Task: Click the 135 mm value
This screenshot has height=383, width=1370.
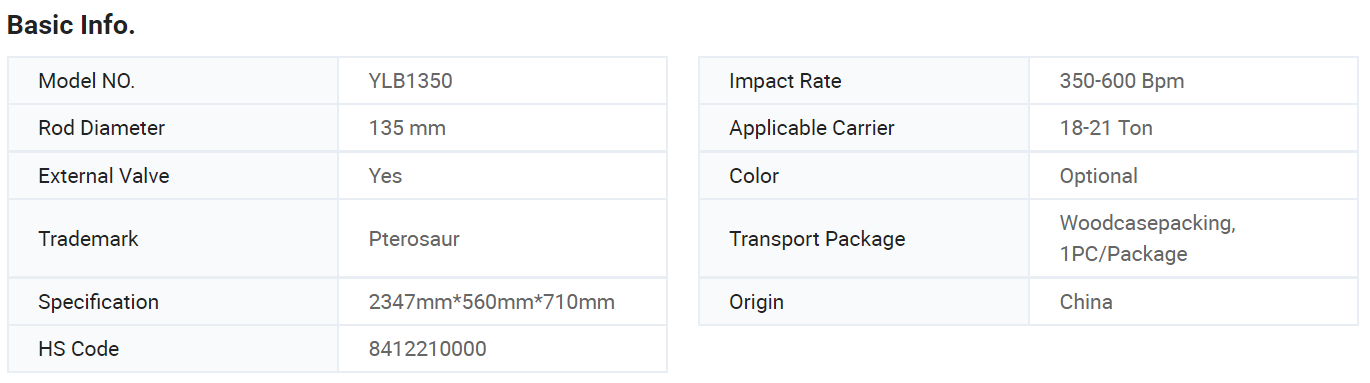Action: 407,128
